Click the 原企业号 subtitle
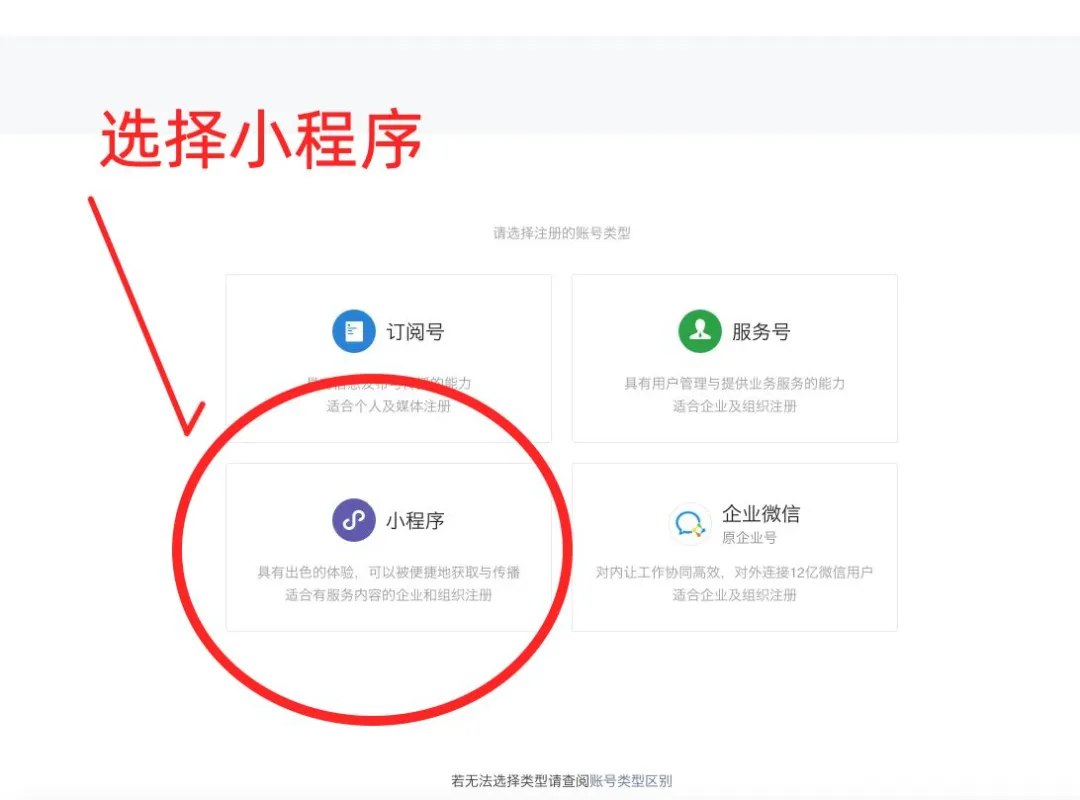The height and width of the screenshot is (800, 1080). pos(749,537)
